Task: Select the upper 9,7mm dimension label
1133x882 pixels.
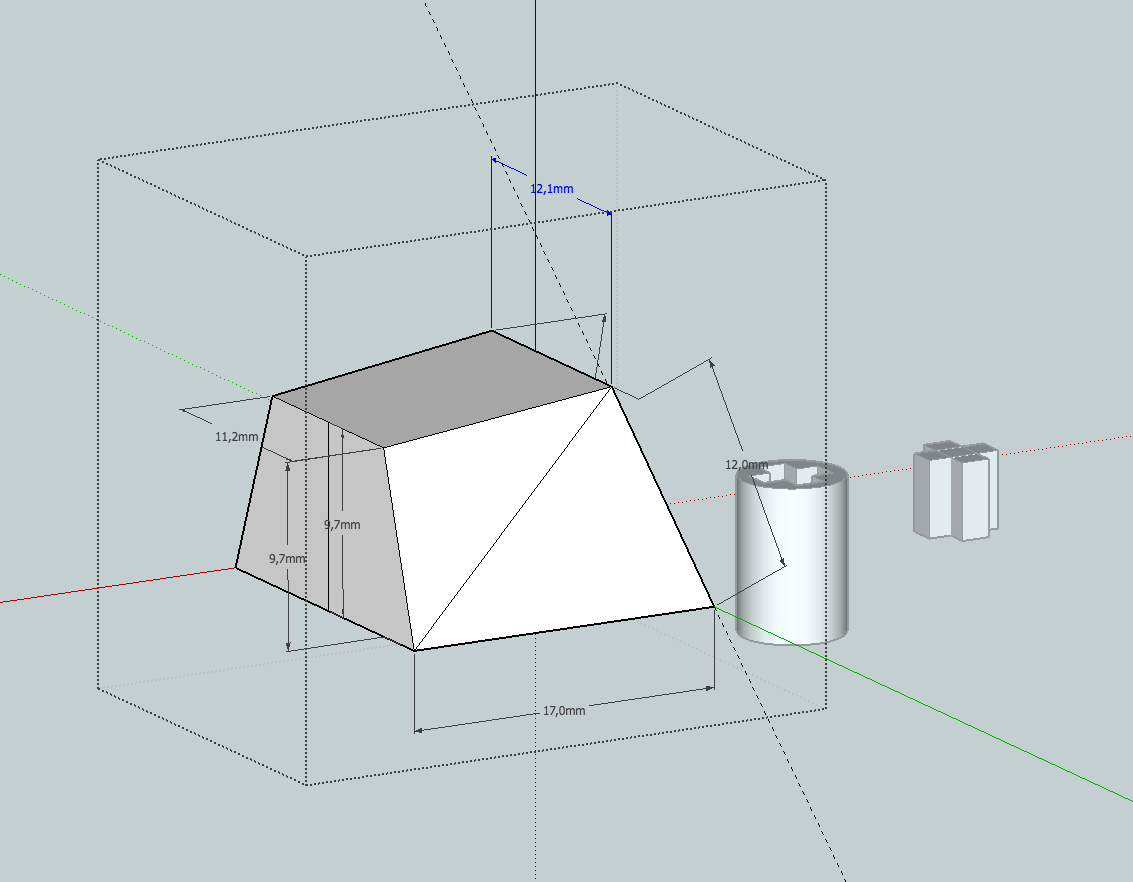Action: [340, 523]
